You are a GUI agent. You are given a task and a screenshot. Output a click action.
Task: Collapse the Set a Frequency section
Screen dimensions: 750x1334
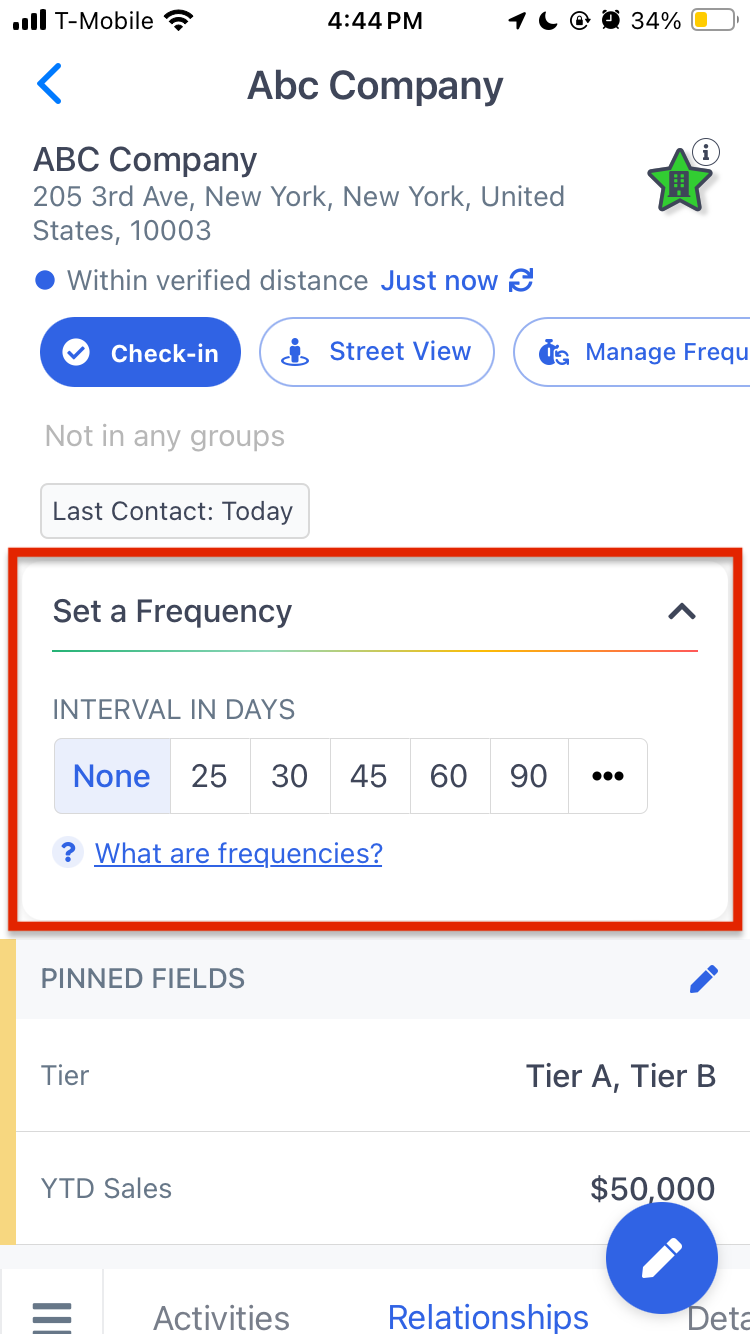682,611
